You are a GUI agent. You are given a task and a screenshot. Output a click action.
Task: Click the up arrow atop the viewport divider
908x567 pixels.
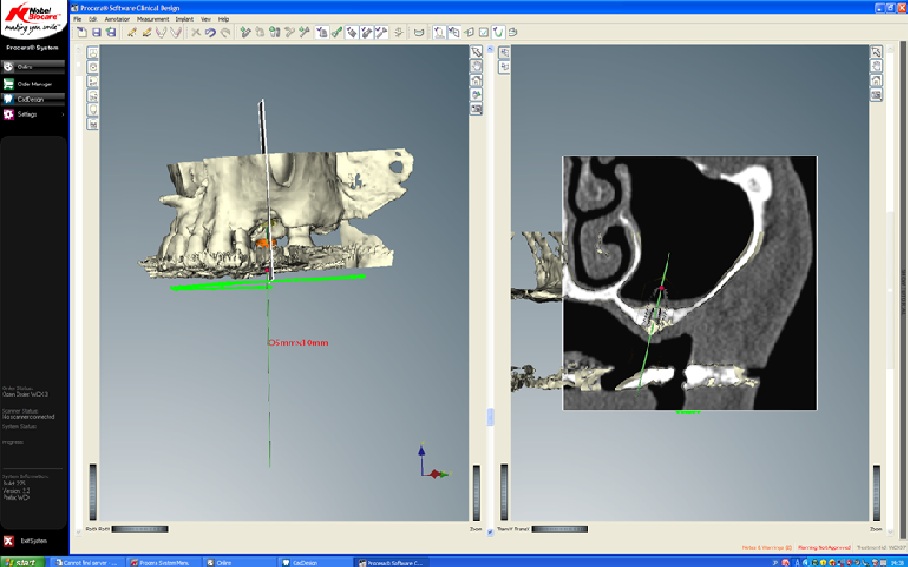coord(490,49)
